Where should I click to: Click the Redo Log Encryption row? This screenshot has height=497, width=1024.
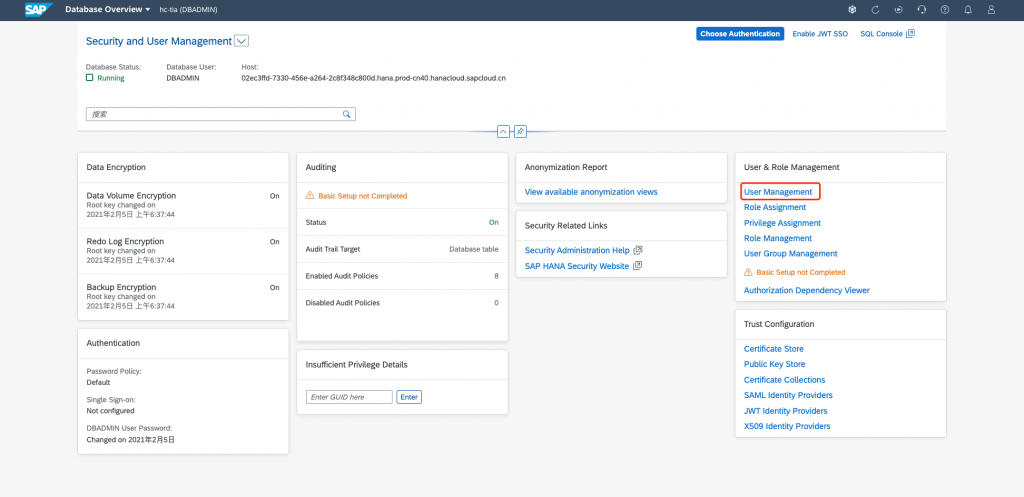[x=183, y=251]
